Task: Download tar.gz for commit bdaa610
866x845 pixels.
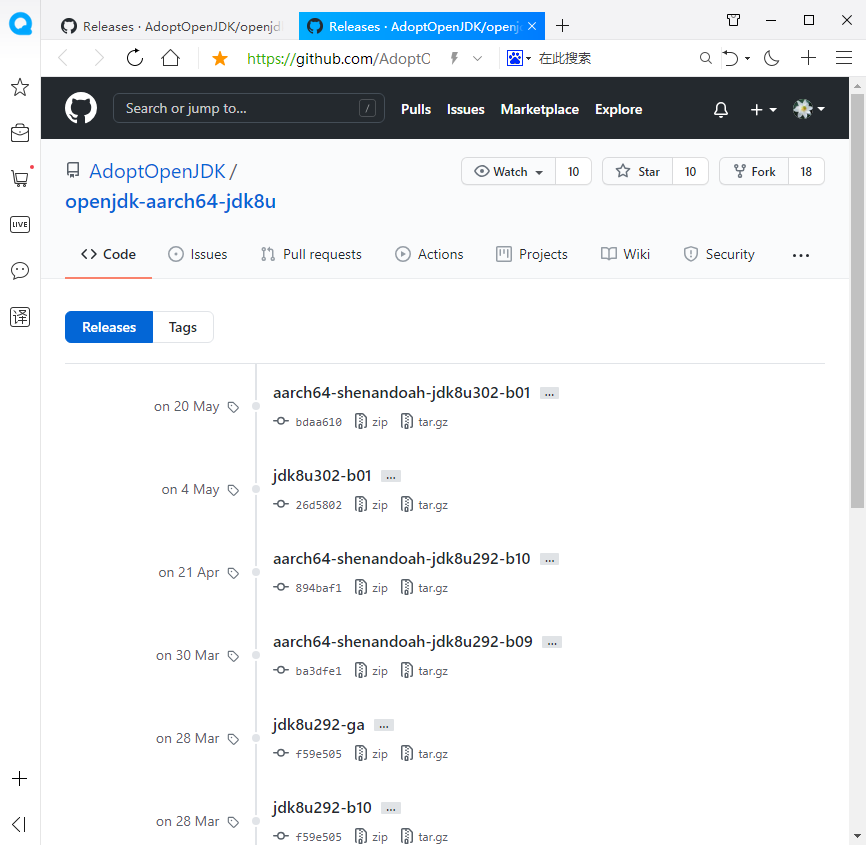Action: (424, 422)
